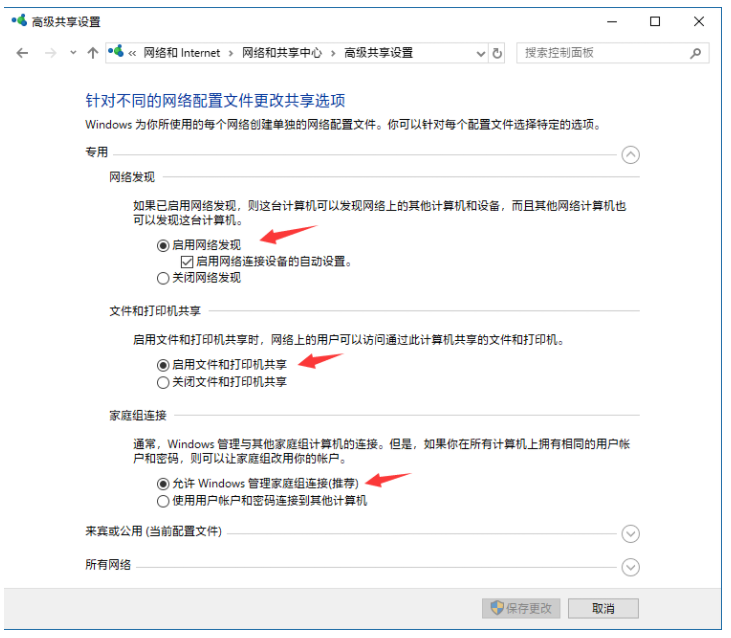
Task: Click the 保存更改 button
Action: tap(521, 608)
